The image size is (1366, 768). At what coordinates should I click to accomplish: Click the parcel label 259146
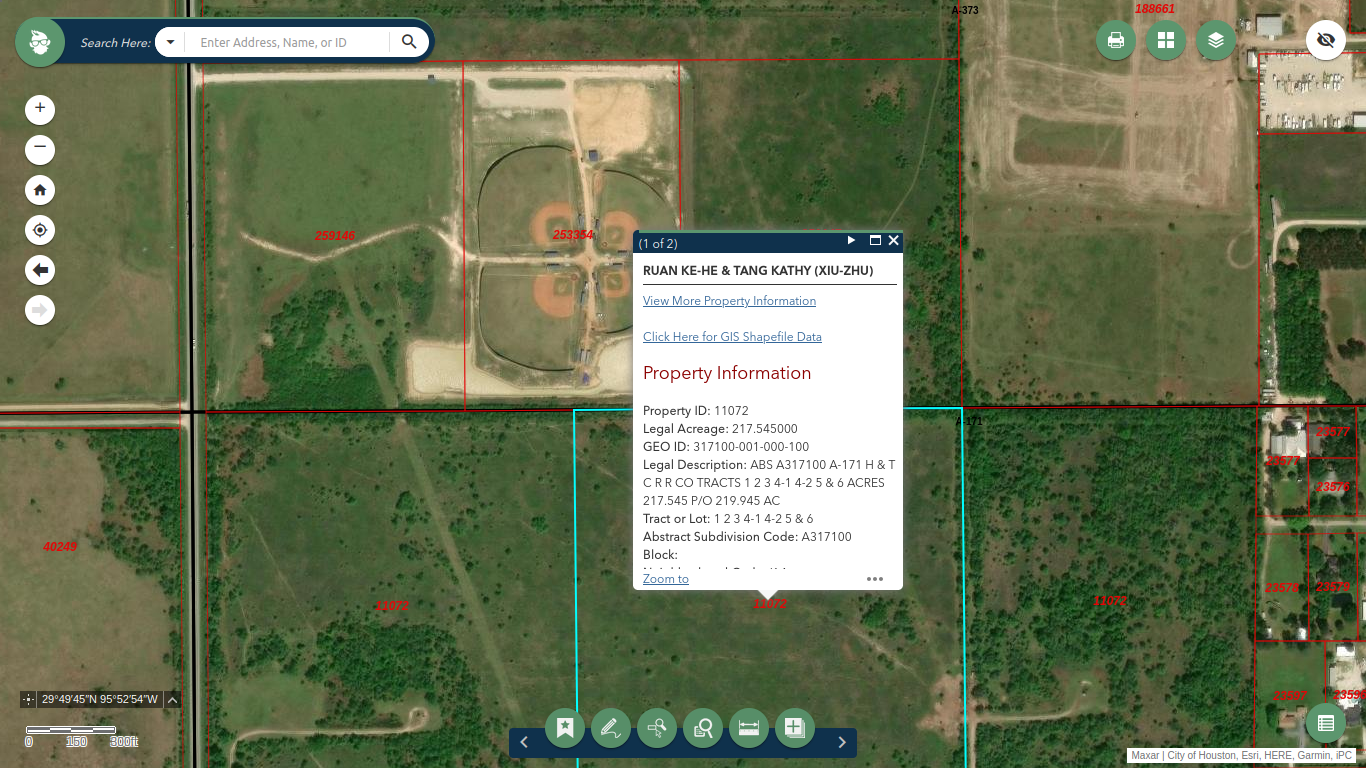[x=335, y=236]
